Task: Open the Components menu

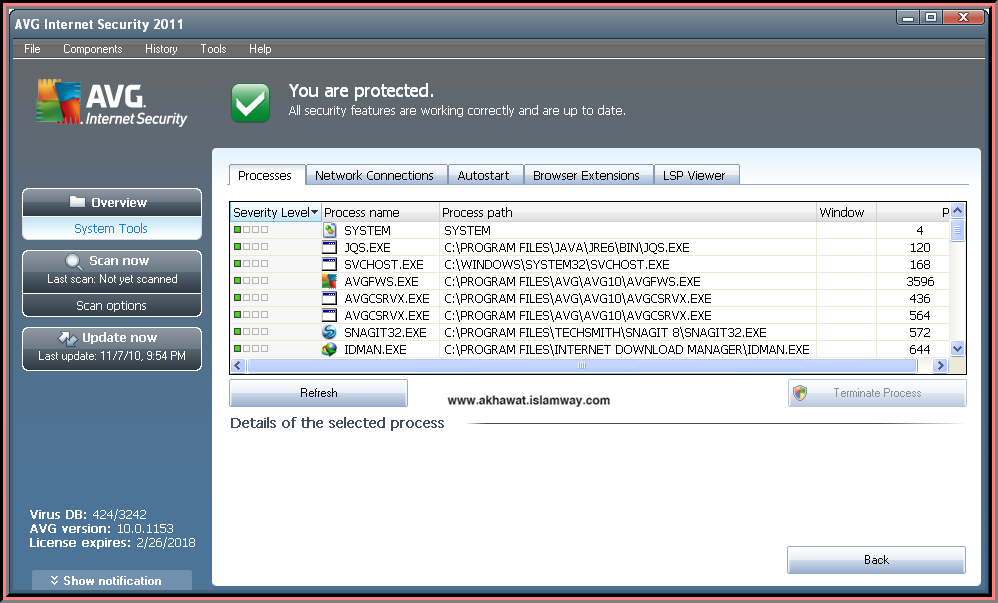Action: tap(92, 49)
